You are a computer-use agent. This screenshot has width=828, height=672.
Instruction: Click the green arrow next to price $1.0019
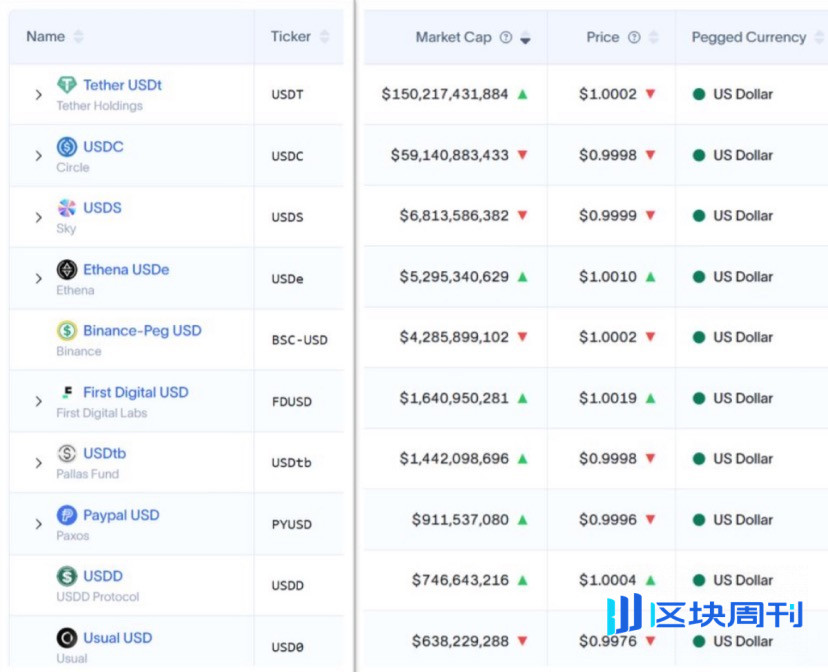(651, 398)
